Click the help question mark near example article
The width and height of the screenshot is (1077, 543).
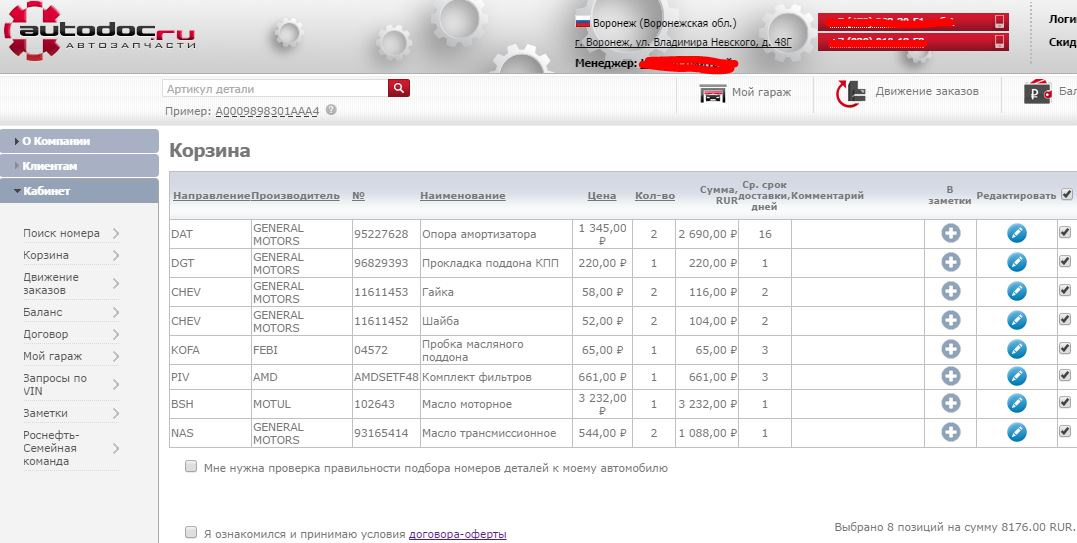tap(331, 109)
